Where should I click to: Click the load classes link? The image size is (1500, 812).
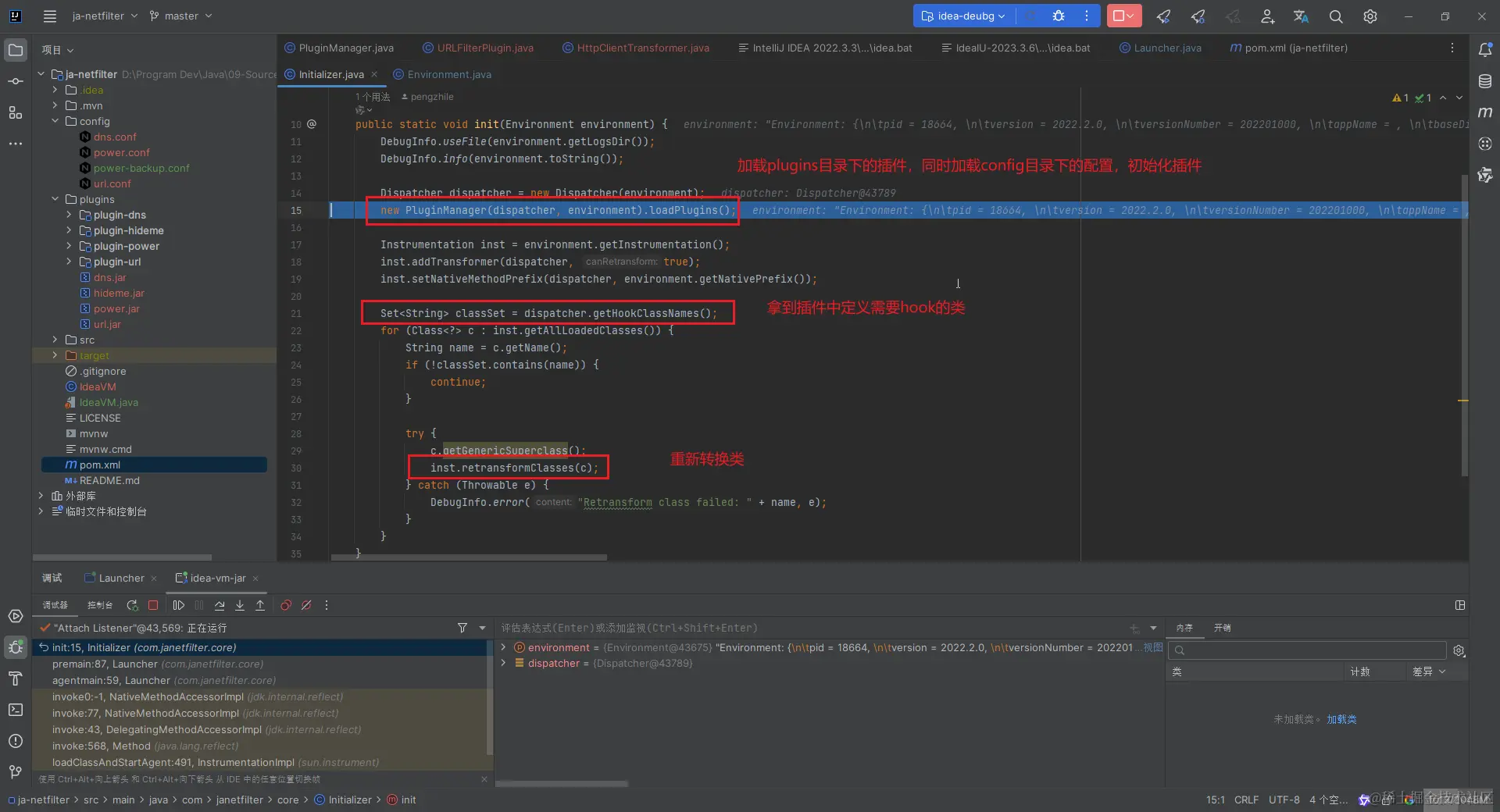(1341, 719)
